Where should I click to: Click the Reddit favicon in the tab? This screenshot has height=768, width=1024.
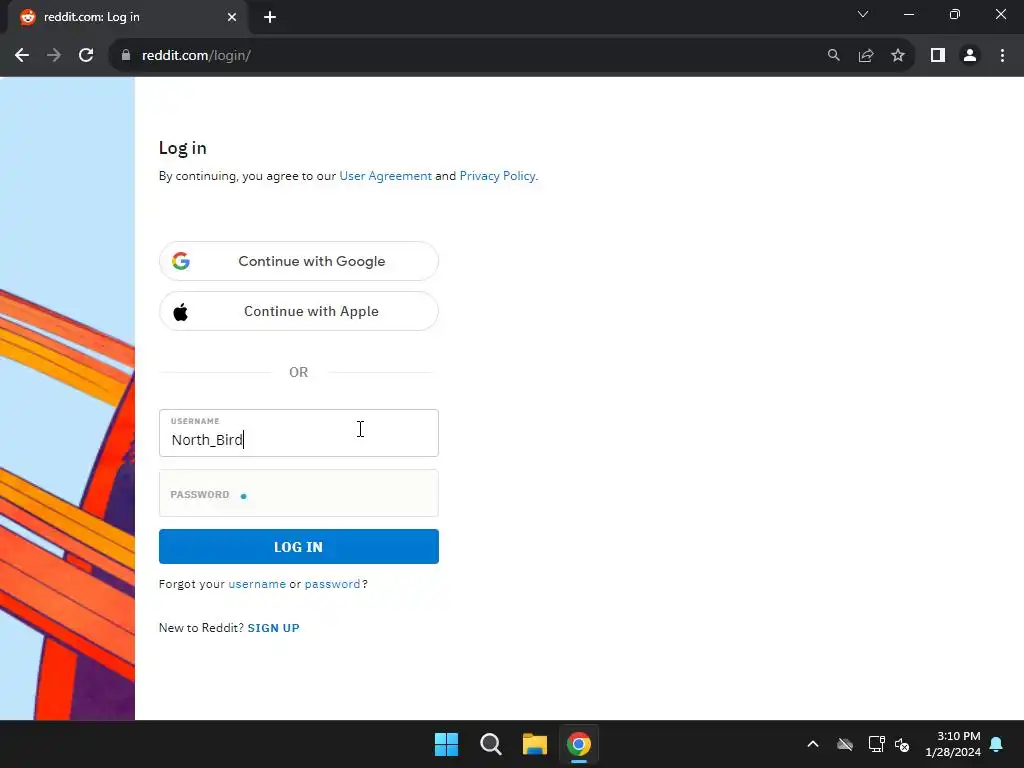coord(27,18)
